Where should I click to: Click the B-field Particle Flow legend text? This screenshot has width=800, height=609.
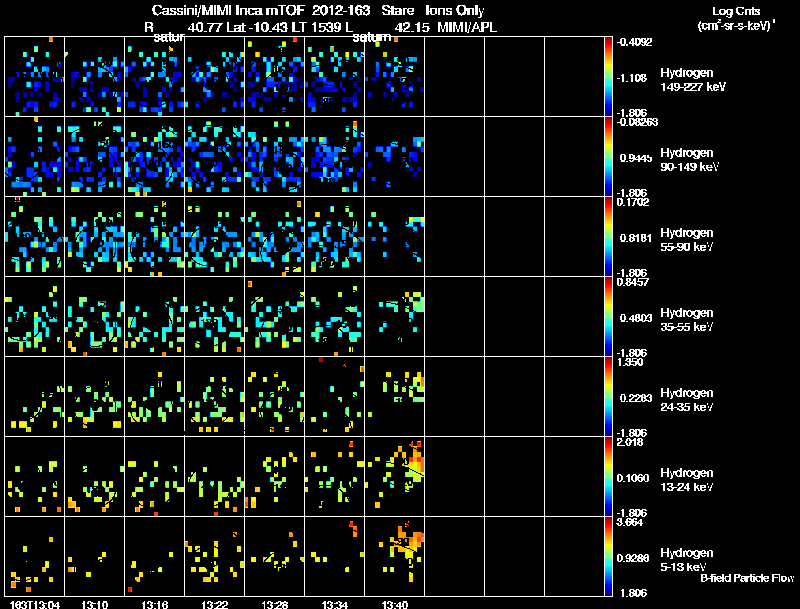coord(747,578)
